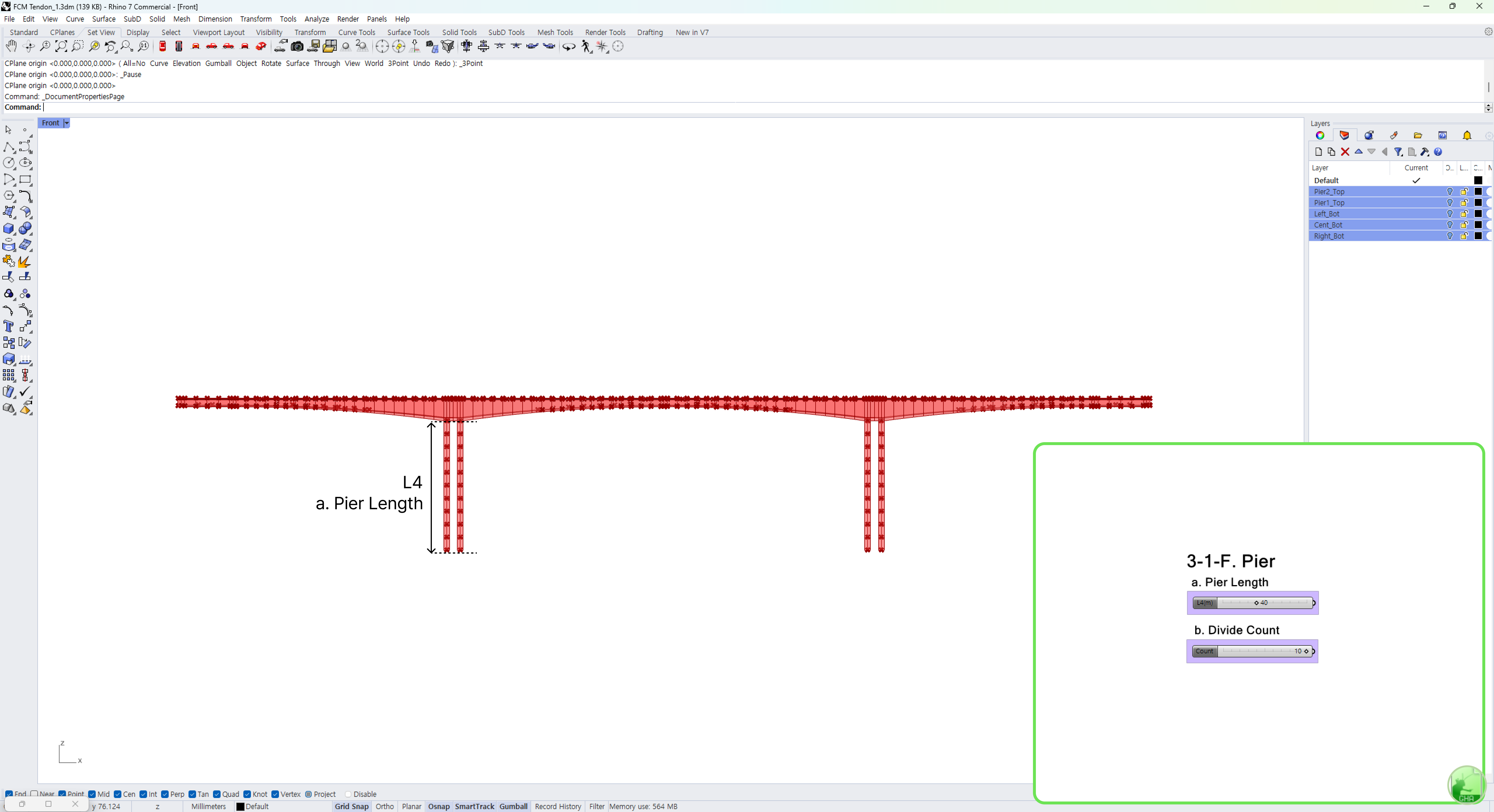Switch to the Curve Tools toolbar tab

[x=357, y=32]
